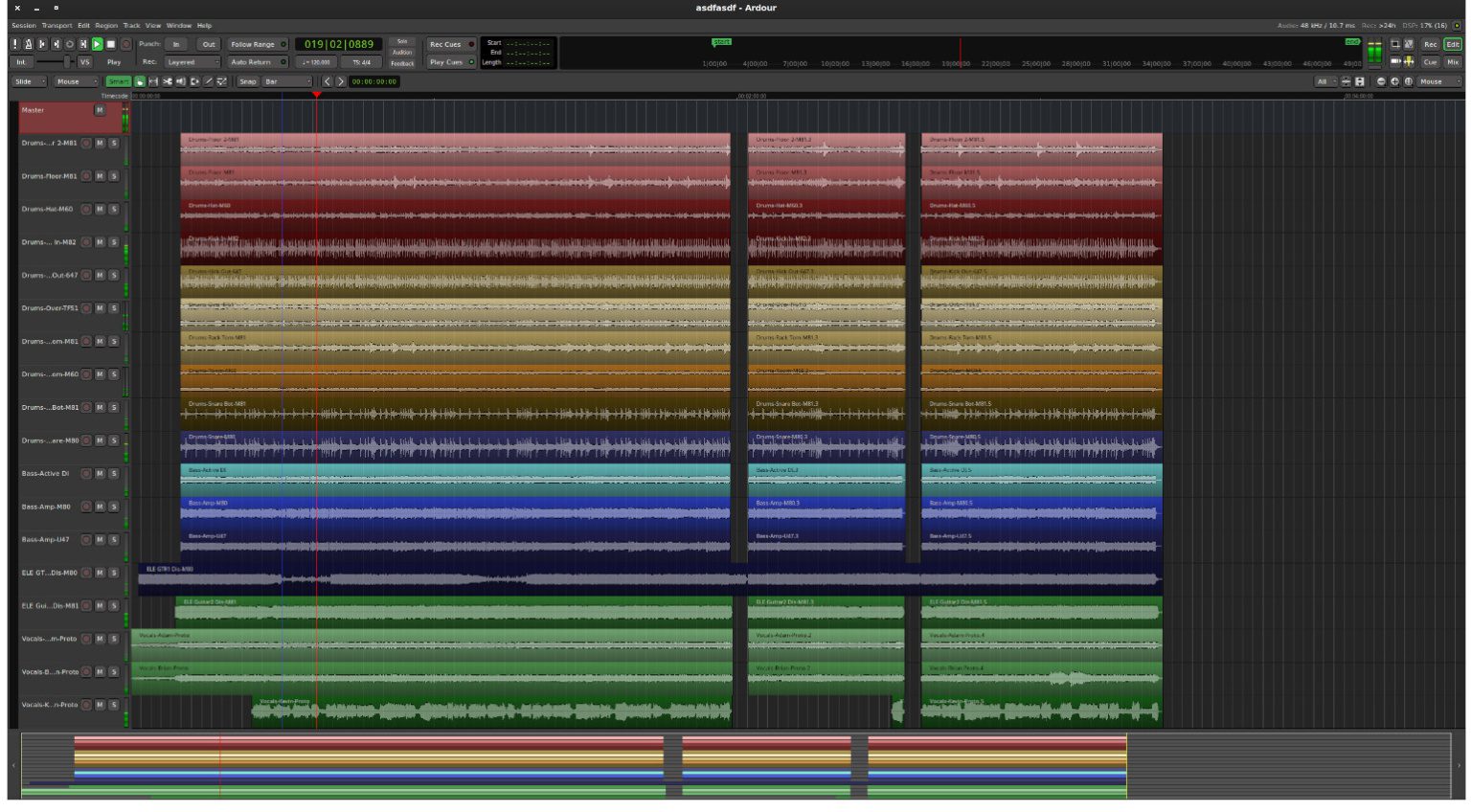The width and height of the screenshot is (1471, 812).
Task: Select the Smart edit mode tool
Action: 118,82
